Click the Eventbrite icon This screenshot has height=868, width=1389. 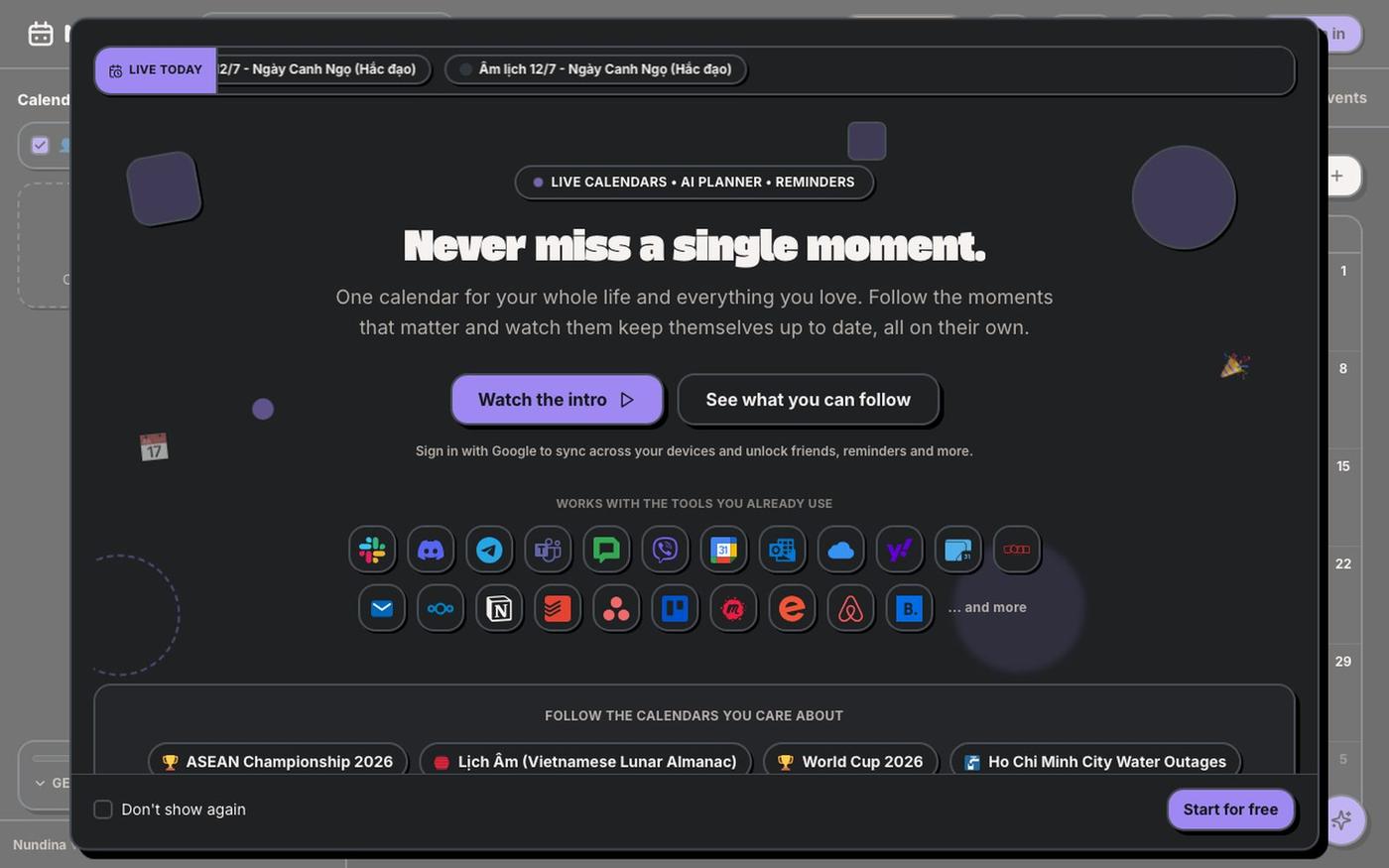click(x=792, y=608)
